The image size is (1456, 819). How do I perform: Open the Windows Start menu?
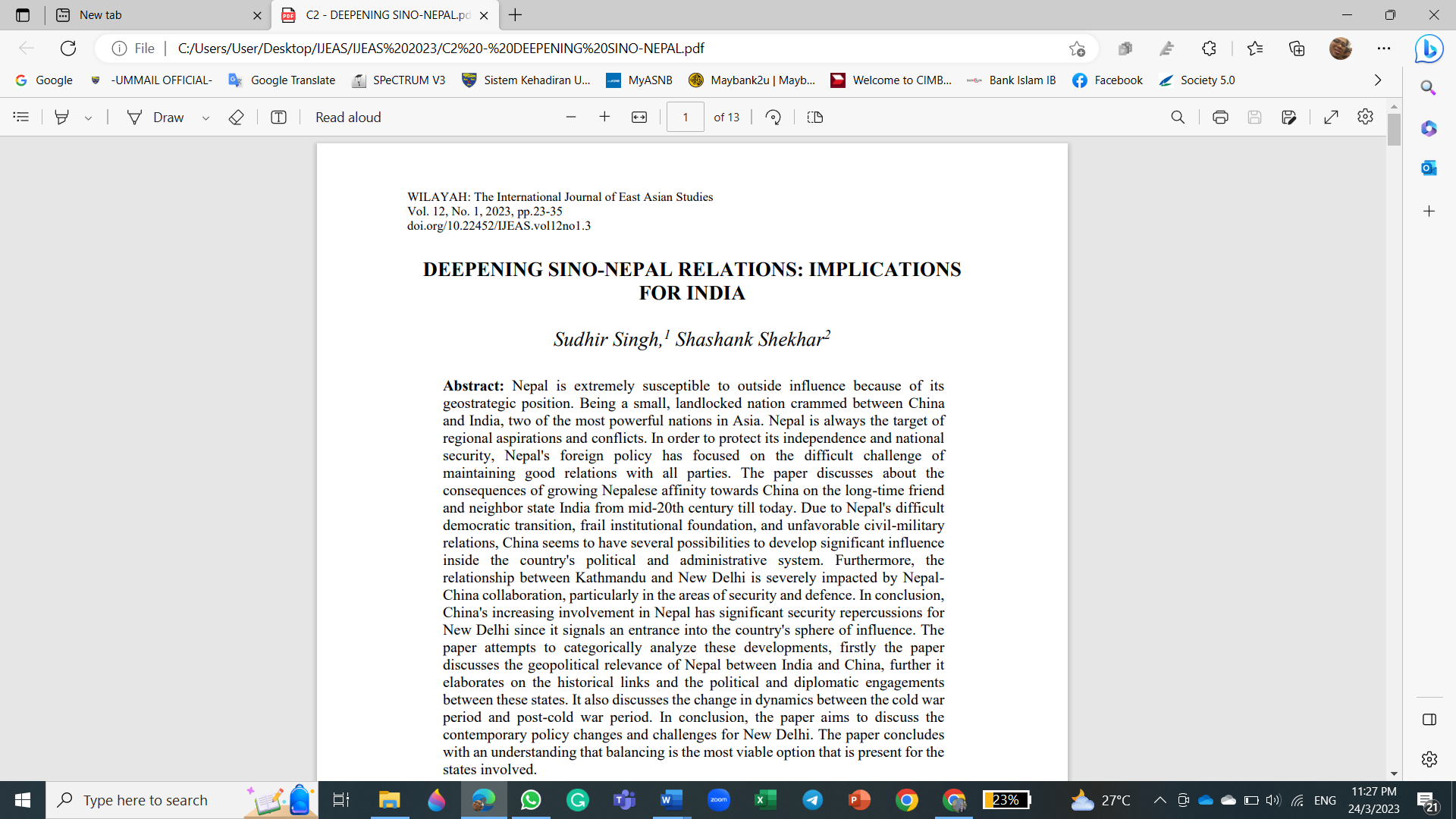(x=23, y=800)
